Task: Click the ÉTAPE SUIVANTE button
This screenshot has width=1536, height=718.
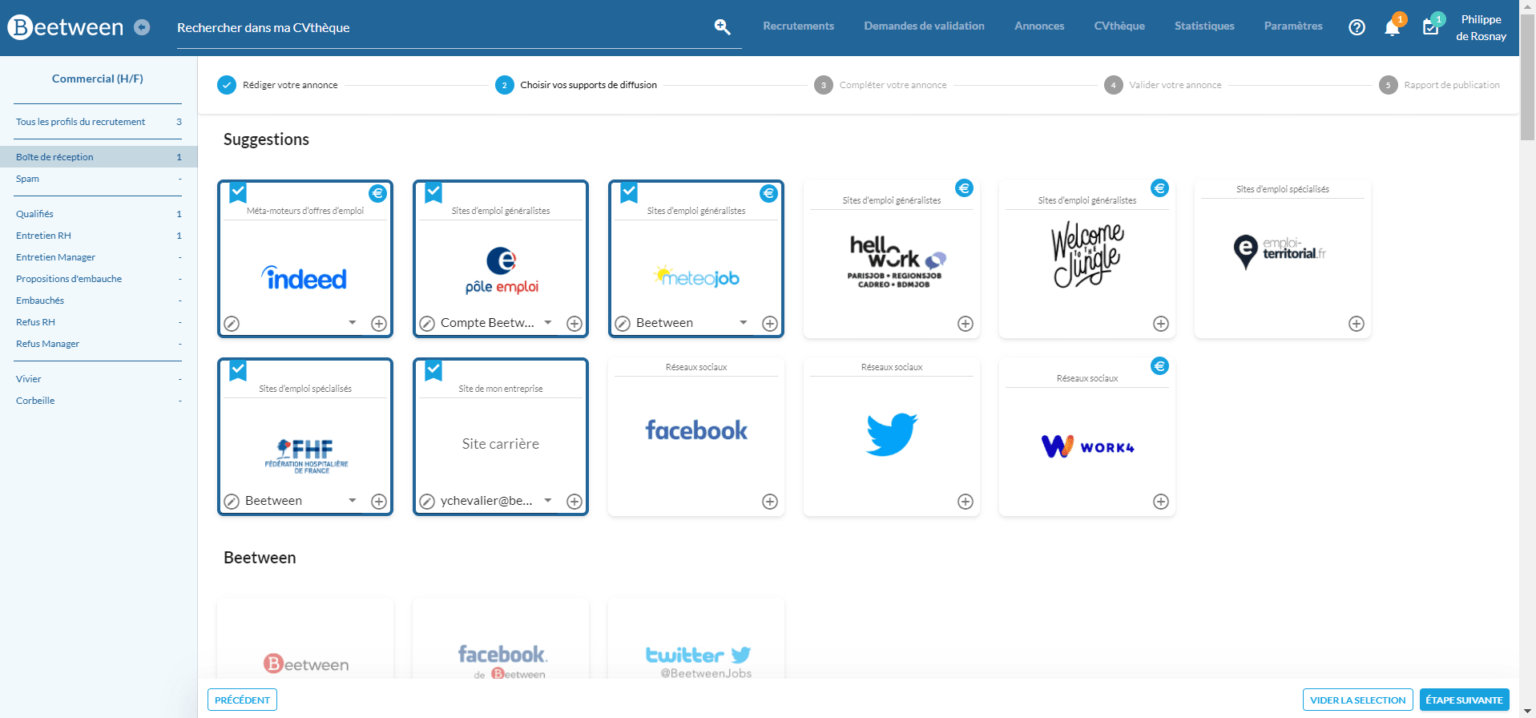Action: [1464, 700]
